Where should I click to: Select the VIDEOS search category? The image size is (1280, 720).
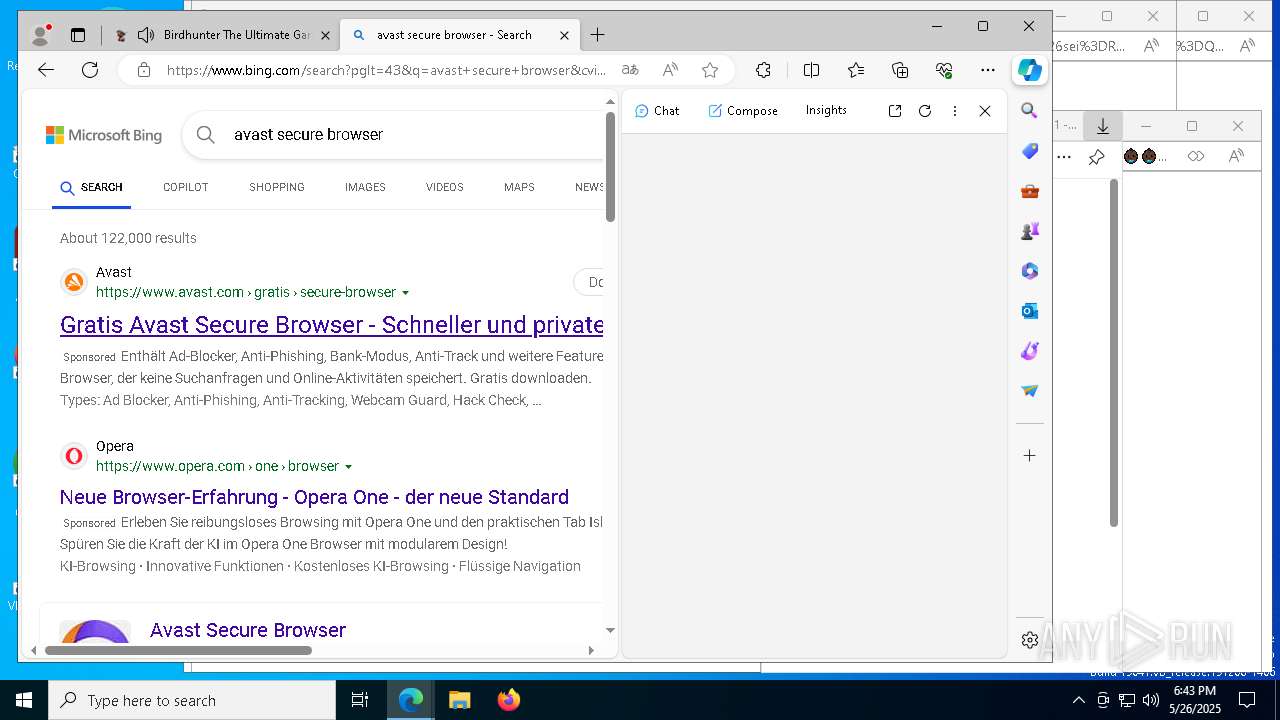pos(445,187)
